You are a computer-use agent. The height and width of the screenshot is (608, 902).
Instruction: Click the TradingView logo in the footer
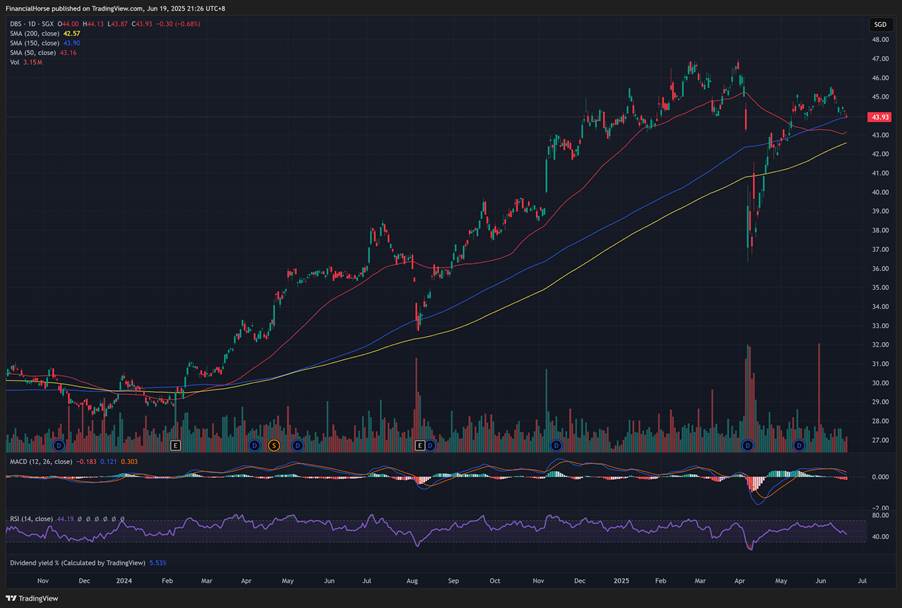coord(32,598)
